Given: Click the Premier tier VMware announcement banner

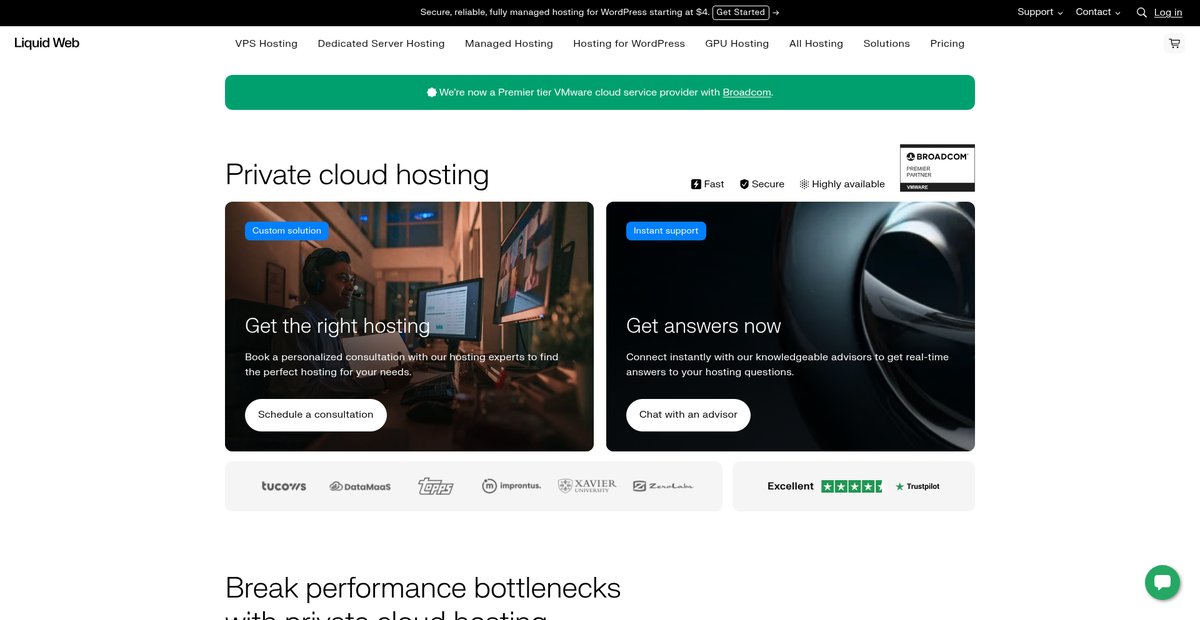Looking at the screenshot, I should click(600, 92).
